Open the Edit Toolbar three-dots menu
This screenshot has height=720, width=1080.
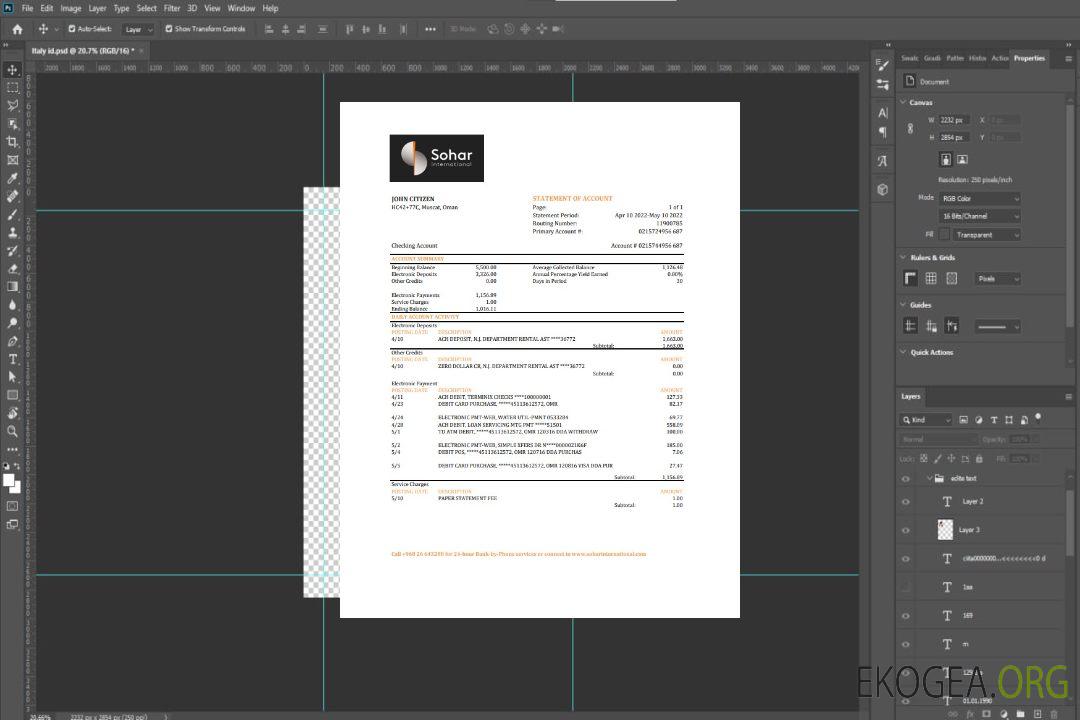(x=12, y=449)
